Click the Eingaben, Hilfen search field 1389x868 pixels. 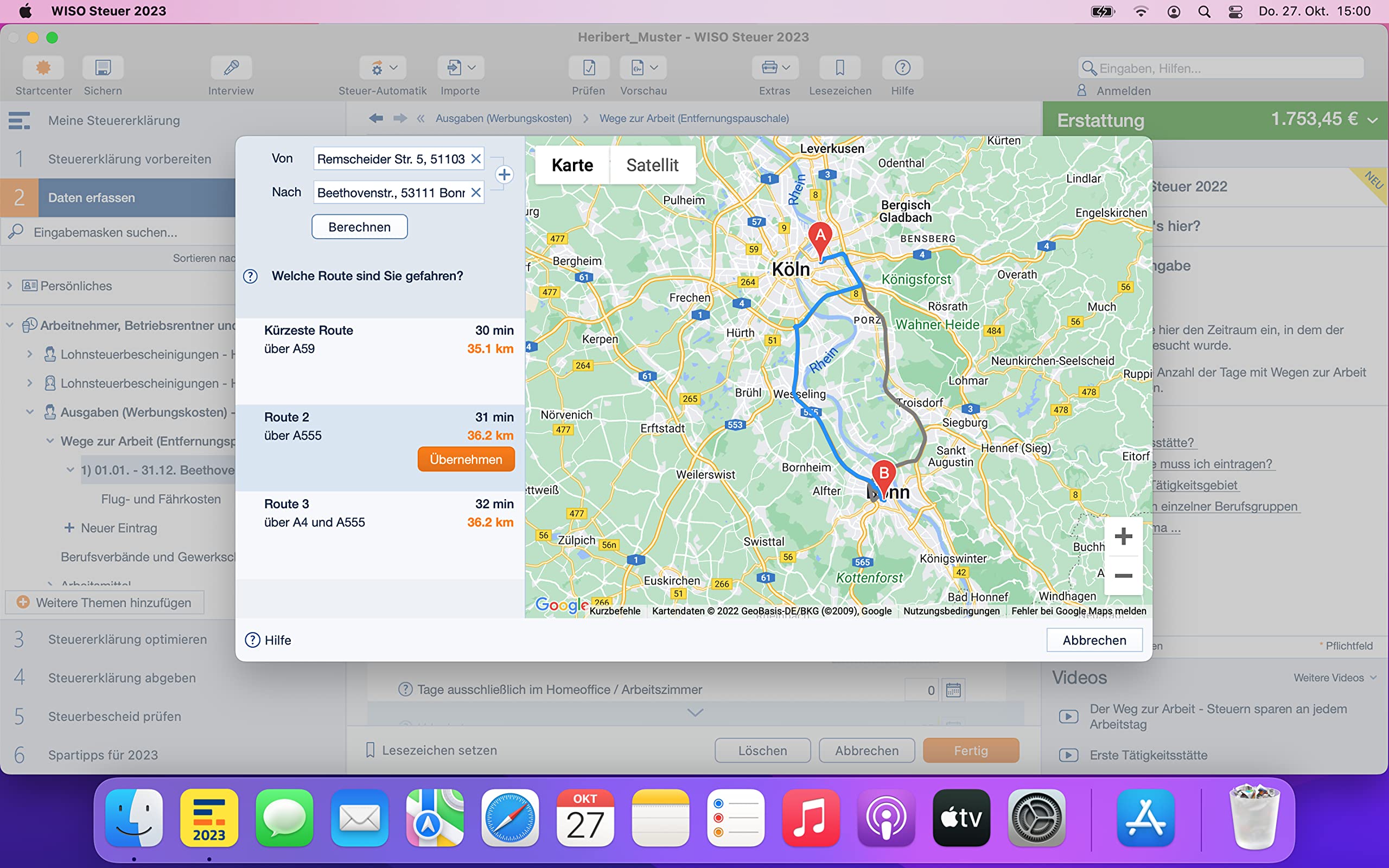pyautogui.click(x=1221, y=68)
